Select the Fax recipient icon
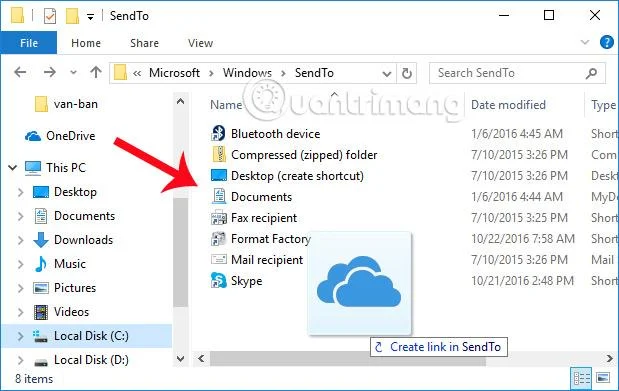The width and height of the screenshot is (619, 391). pos(219,218)
